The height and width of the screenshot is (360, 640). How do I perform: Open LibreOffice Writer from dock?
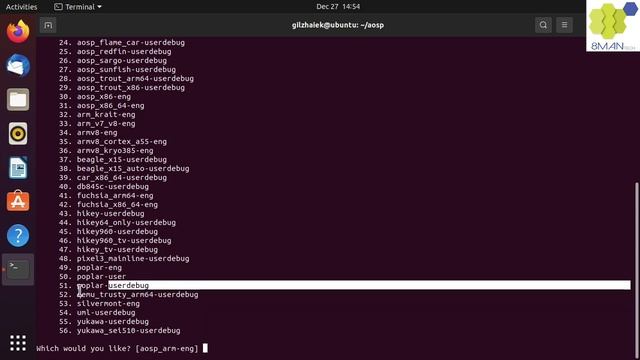click(18, 167)
